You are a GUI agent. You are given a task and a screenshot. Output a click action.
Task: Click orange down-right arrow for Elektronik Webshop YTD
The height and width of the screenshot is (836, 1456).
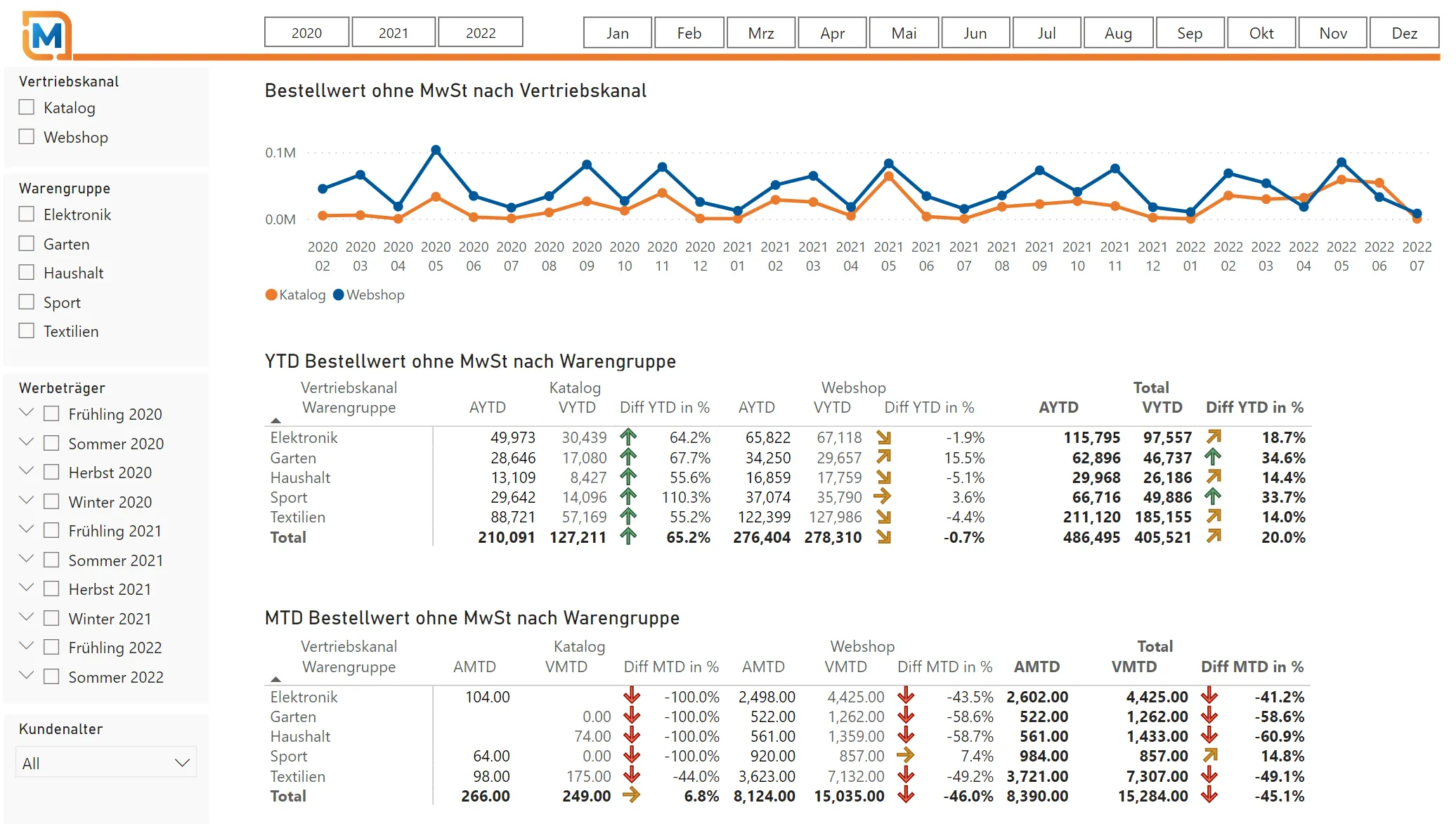pos(883,437)
